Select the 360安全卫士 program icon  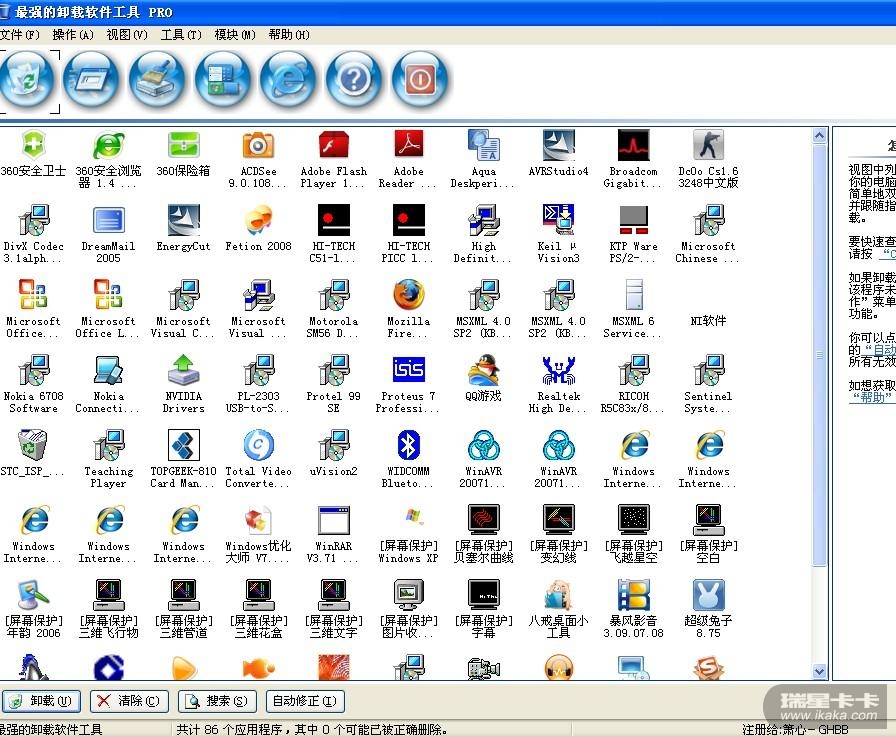pos(33,146)
